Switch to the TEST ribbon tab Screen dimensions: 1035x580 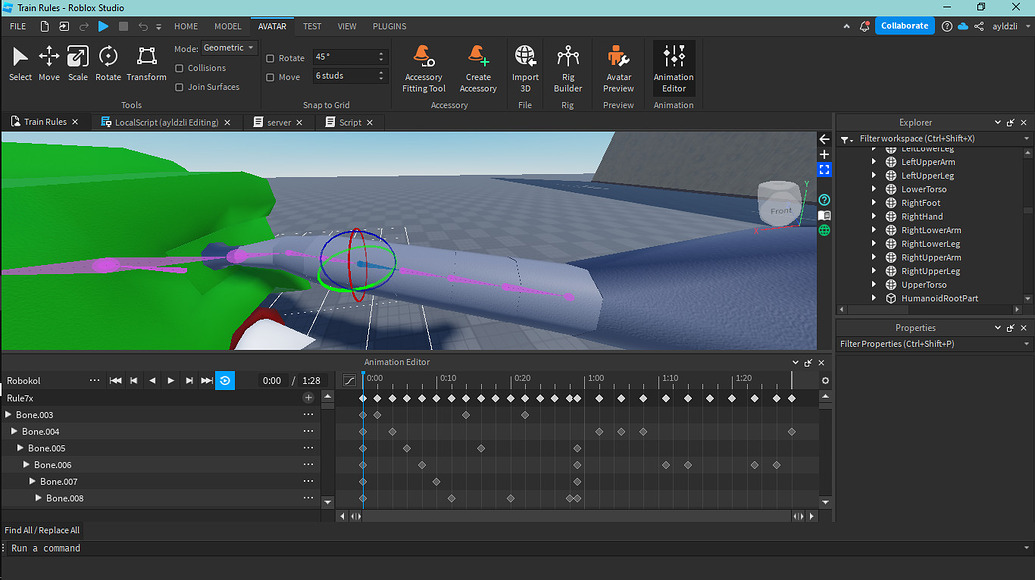[312, 26]
